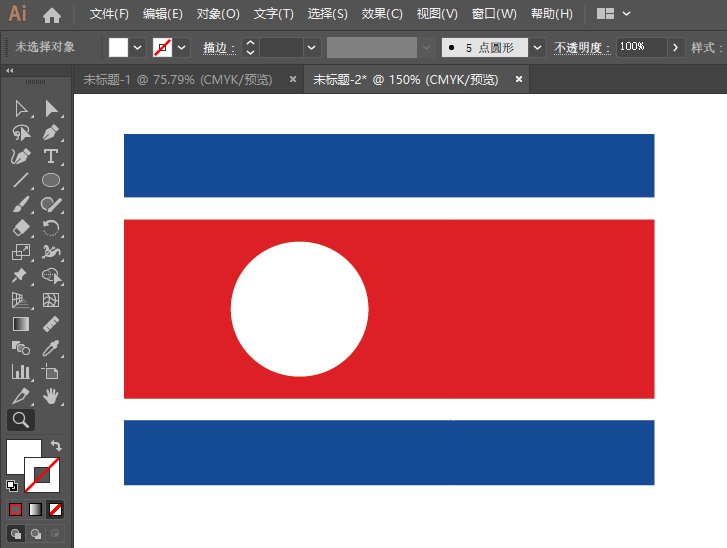Open the 编辑(E) menu
The width and height of the screenshot is (727, 548).
[x=163, y=14]
